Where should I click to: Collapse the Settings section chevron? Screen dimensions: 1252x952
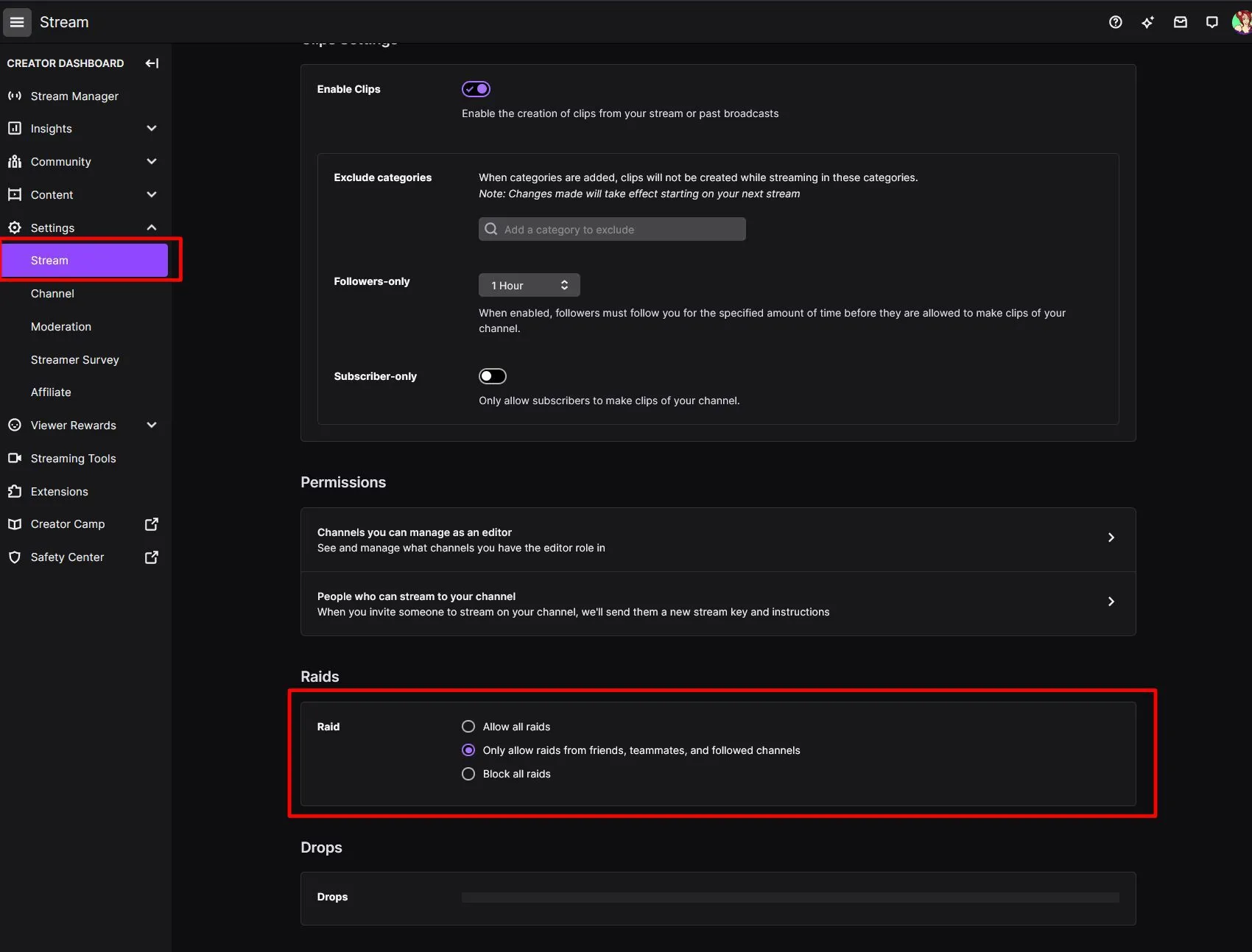[x=152, y=228]
